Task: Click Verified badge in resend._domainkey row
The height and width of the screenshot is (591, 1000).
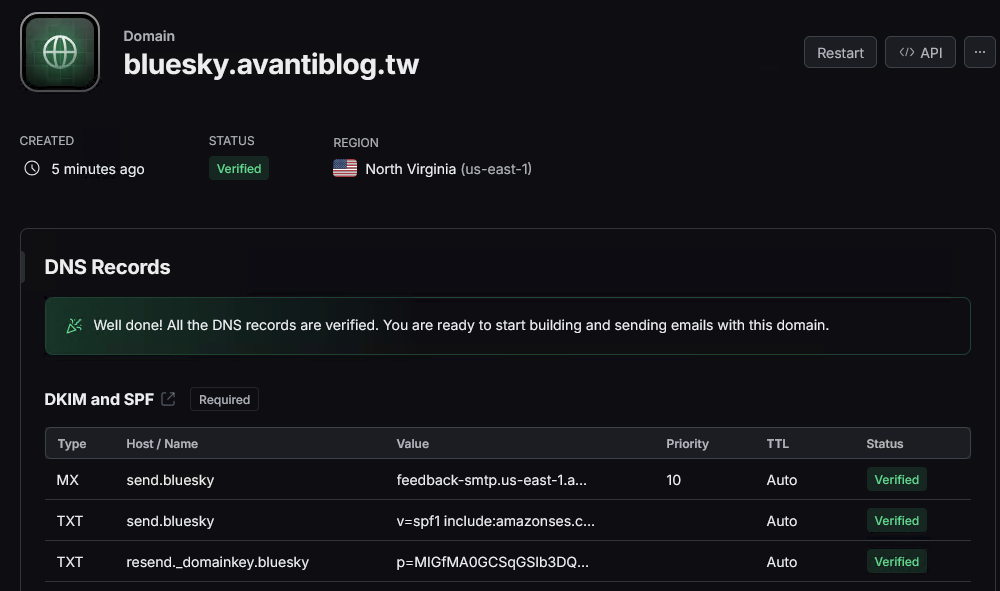Action: pos(896,562)
